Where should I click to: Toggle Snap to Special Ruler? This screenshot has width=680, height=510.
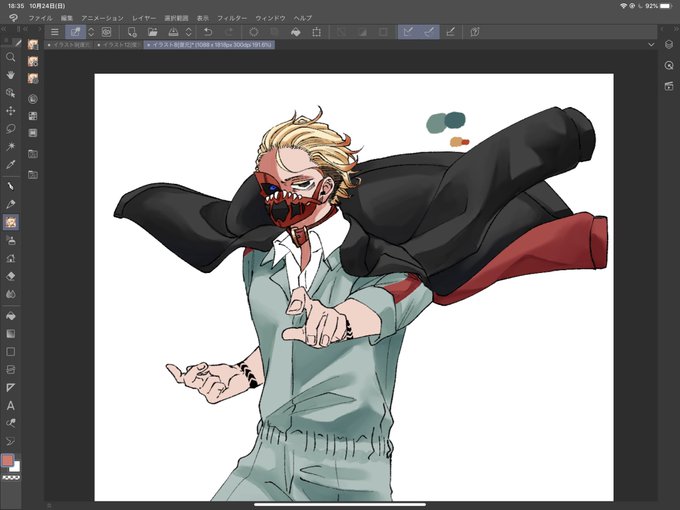click(x=429, y=32)
